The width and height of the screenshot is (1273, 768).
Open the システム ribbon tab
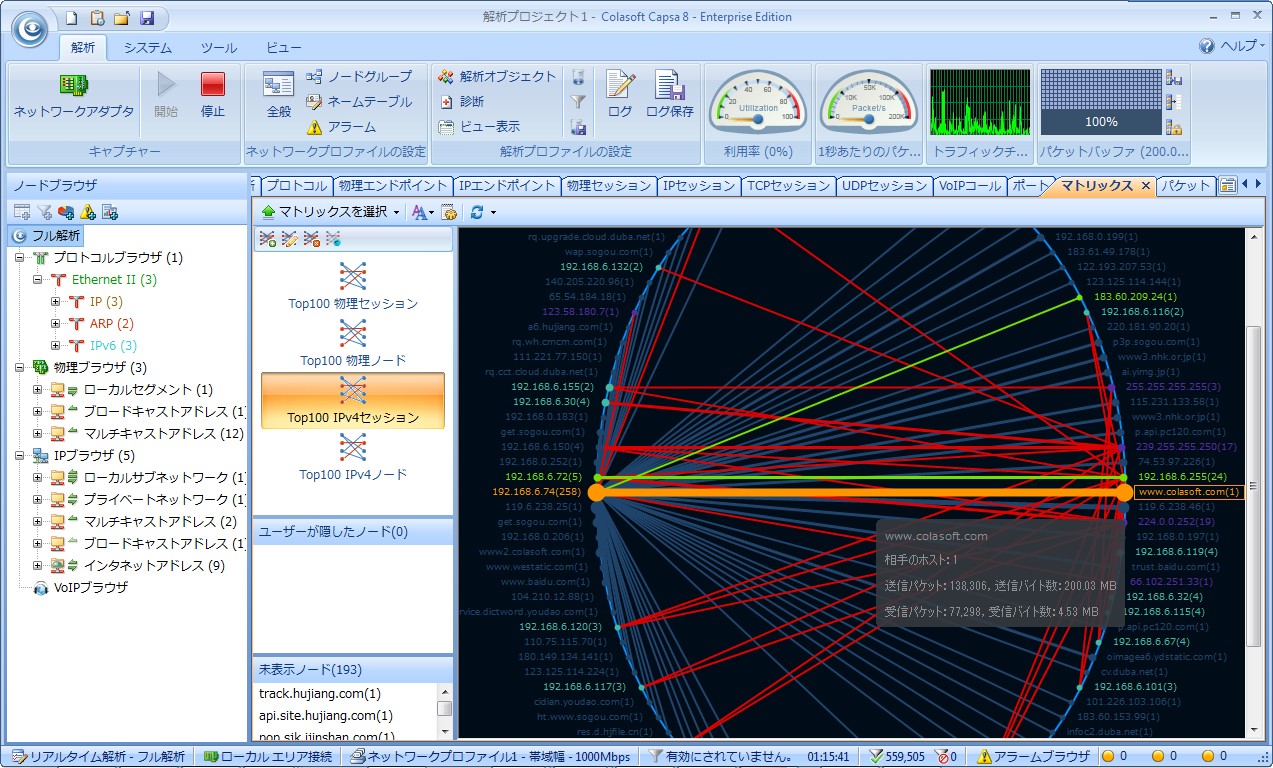147,48
